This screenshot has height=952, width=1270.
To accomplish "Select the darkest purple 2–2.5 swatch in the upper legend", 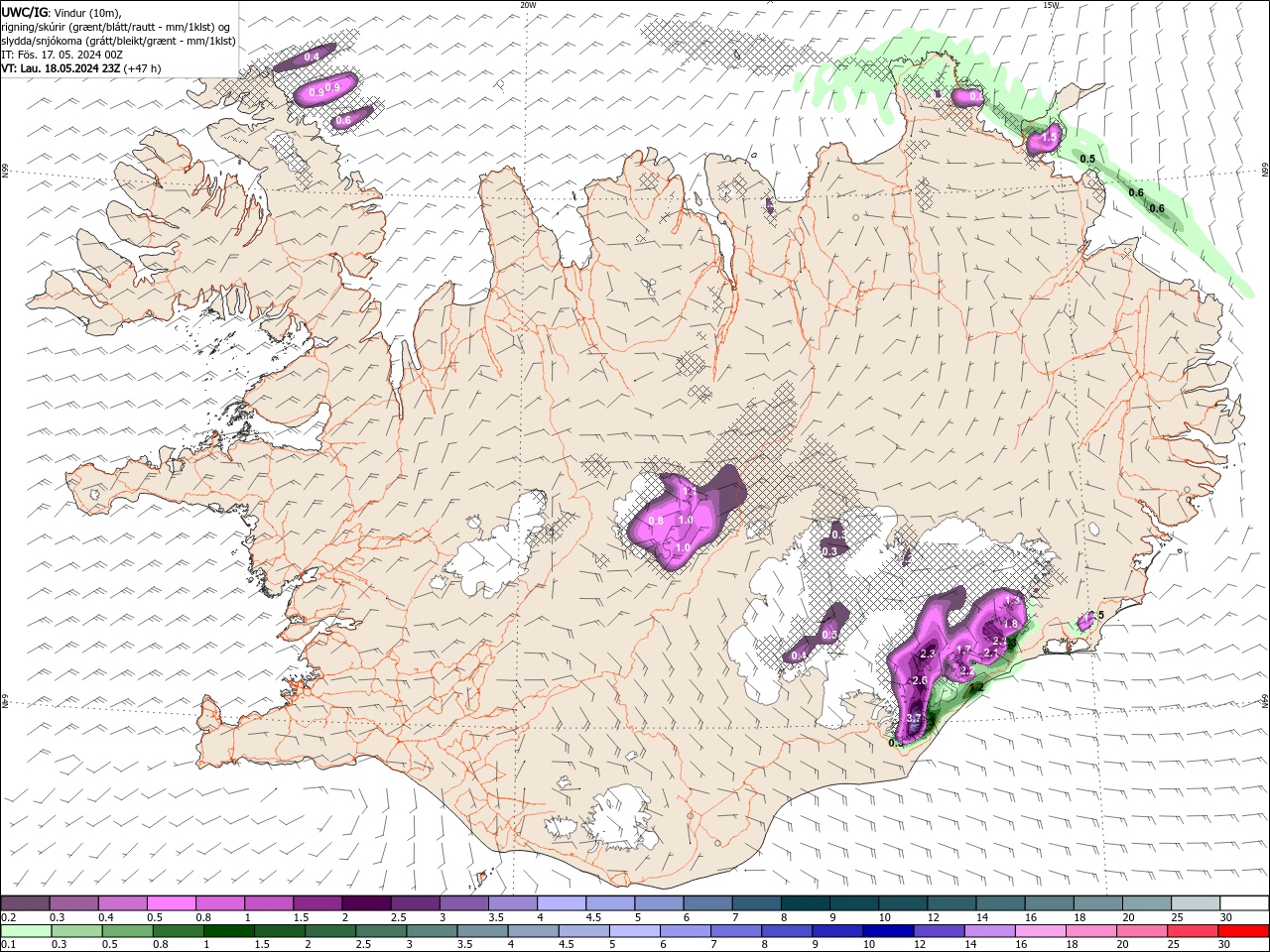I will click(x=365, y=903).
